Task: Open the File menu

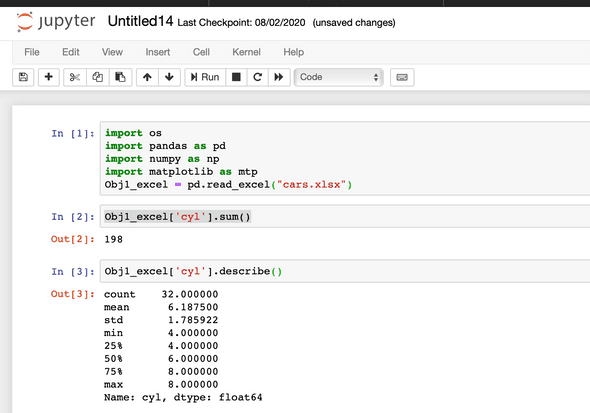Action: click(x=32, y=52)
